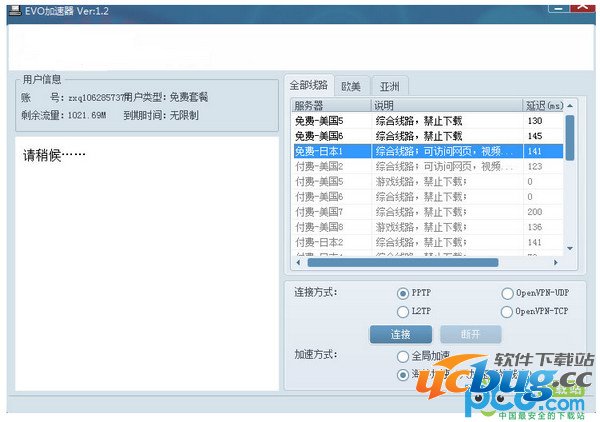Select the PPTP connection method

(x=403, y=293)
